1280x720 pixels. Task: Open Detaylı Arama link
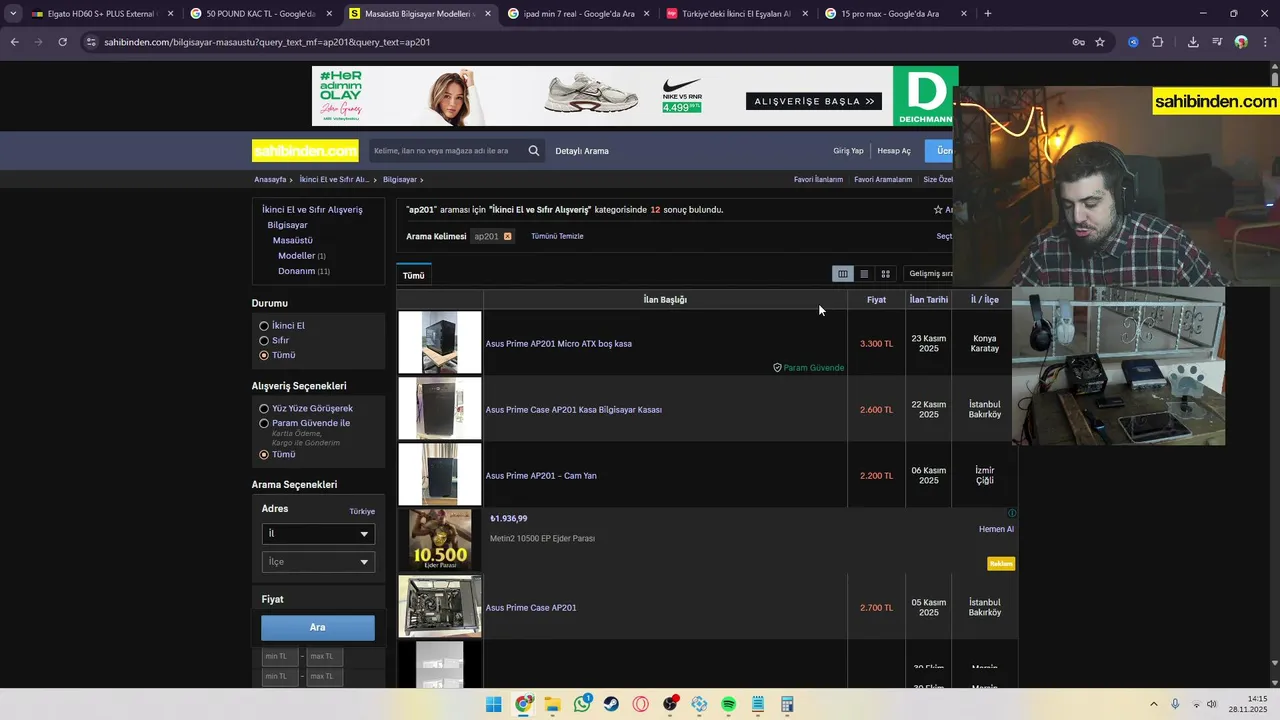click(582, 151)
